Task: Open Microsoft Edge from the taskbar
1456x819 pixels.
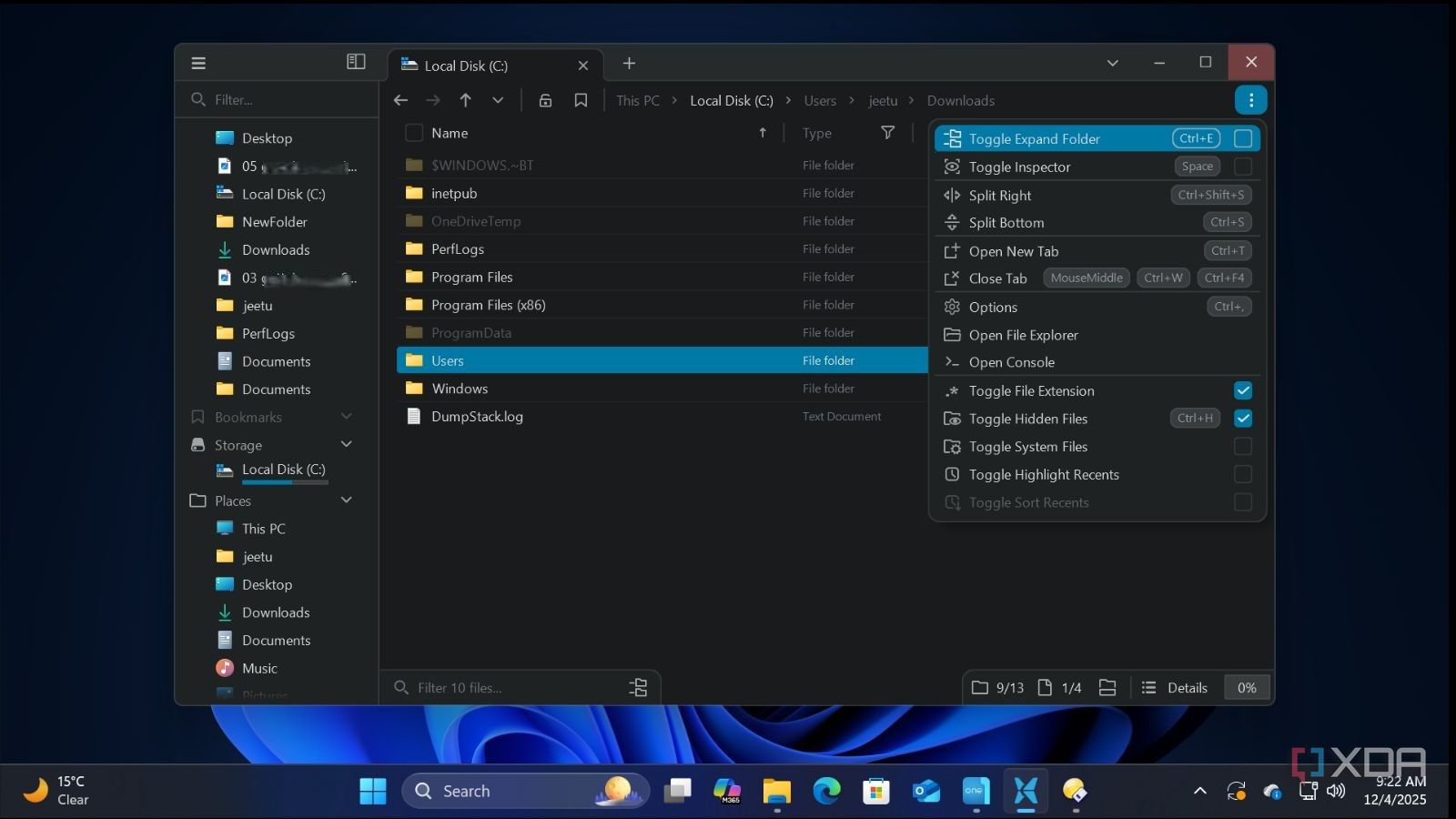Action: coord(826,791)
